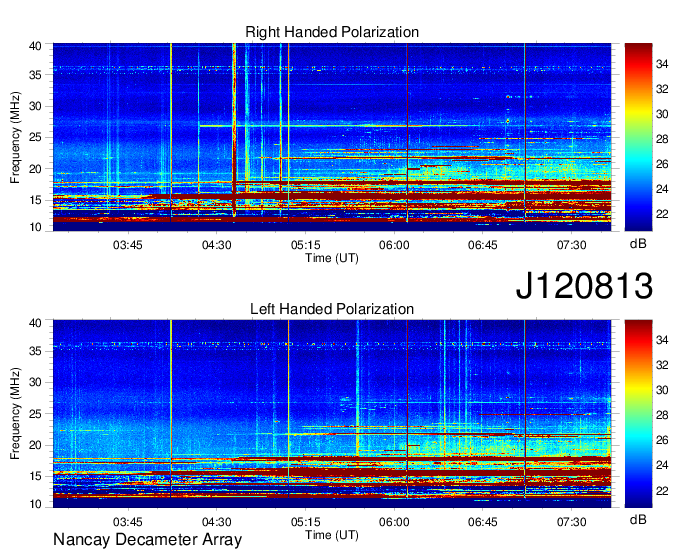
Task: Click the 04:30 tick label of bottom plot
Action: coord(216,522)
